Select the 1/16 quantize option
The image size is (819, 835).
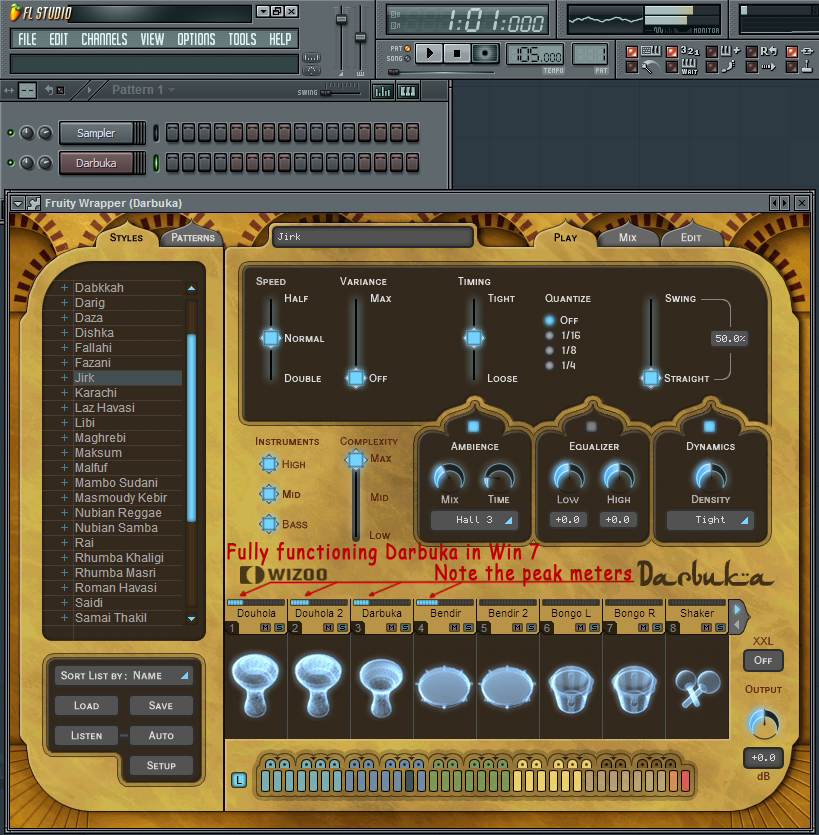pyautogui.click(x=549, y=335)
